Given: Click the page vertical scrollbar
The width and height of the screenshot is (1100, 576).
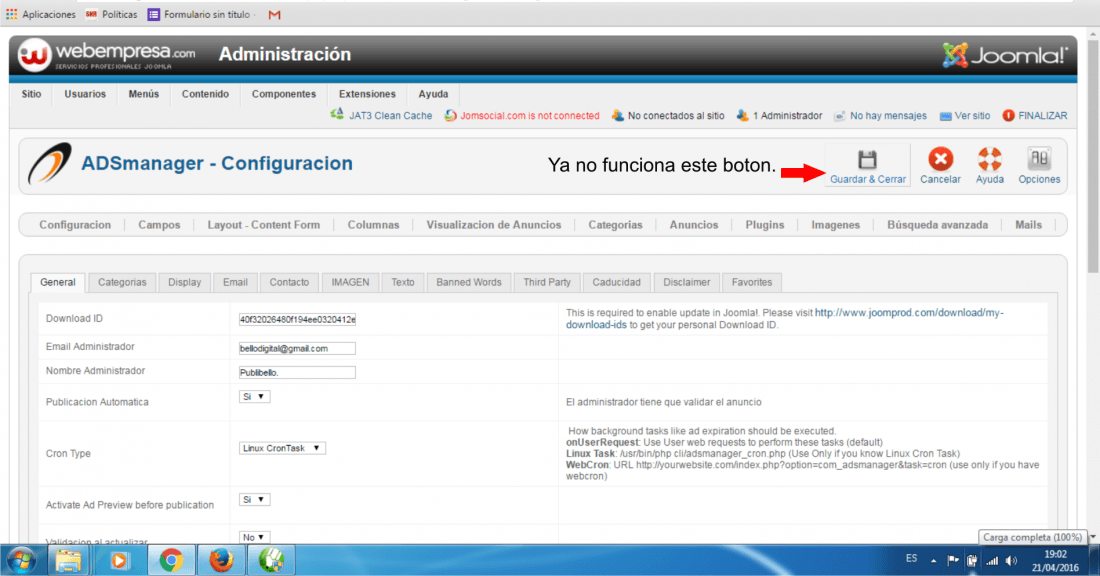Looking at the screenshot, I should (1093, 154).
